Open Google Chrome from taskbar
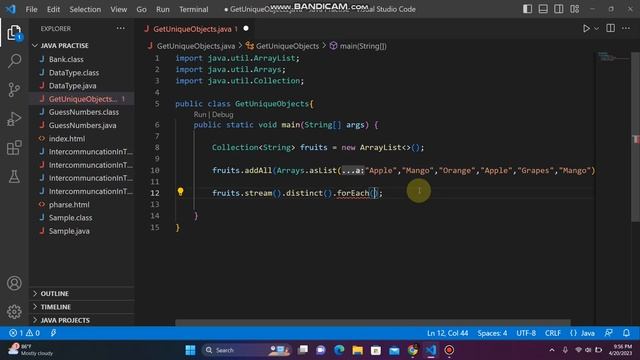The image size is (640, 360). (x=413, y=350)
